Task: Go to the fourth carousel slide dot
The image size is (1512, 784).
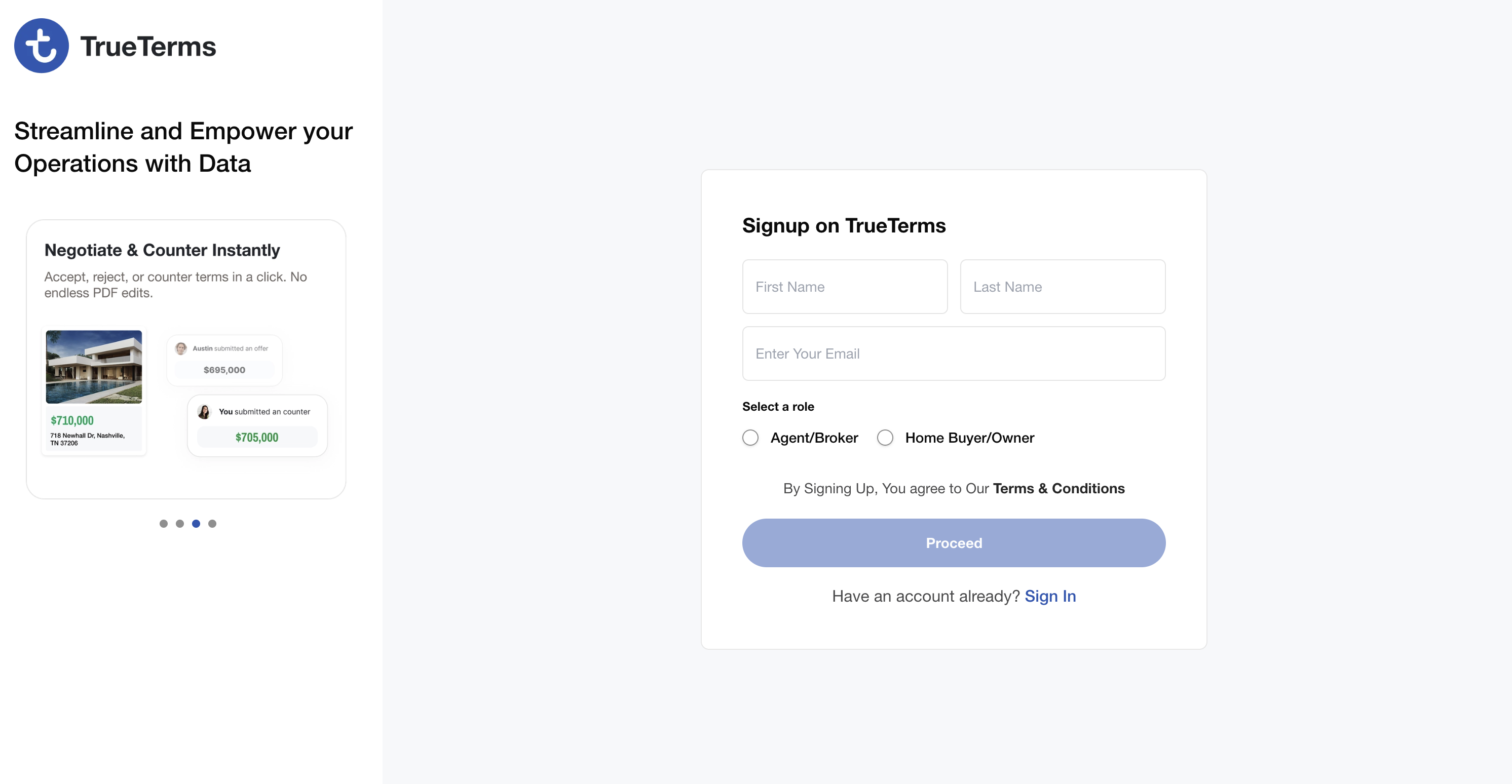Action: [212, 524]
